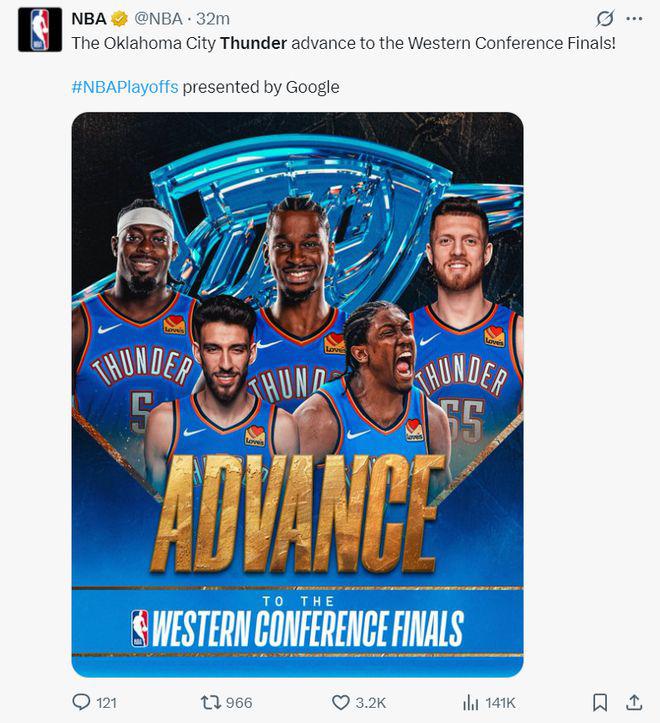Click the 121 replies count
Image resolution: width=660 pixels, height=723 pixels.
(x=107, y=703)
